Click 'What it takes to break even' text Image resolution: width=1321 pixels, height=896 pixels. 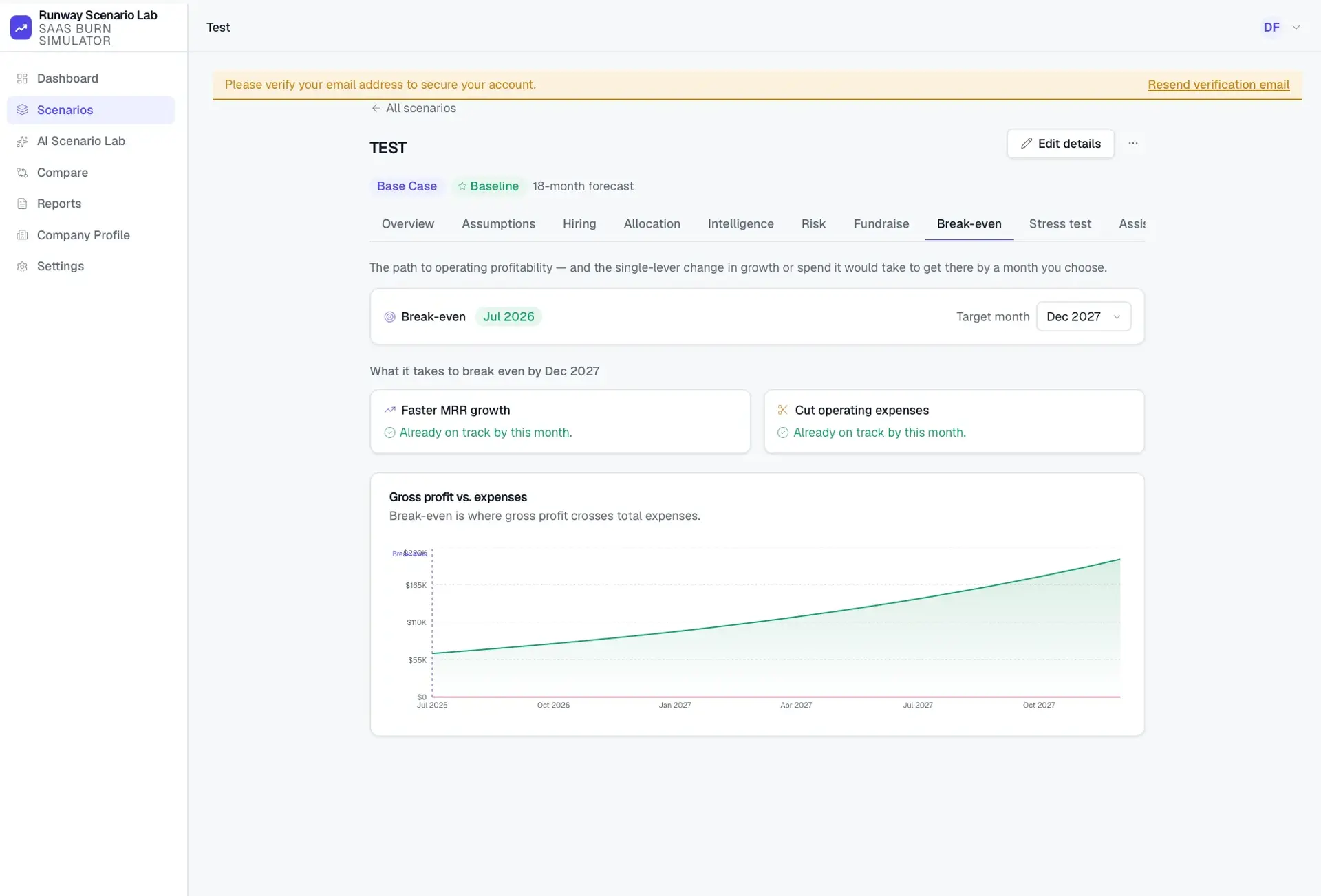click(x=484, y=371)
